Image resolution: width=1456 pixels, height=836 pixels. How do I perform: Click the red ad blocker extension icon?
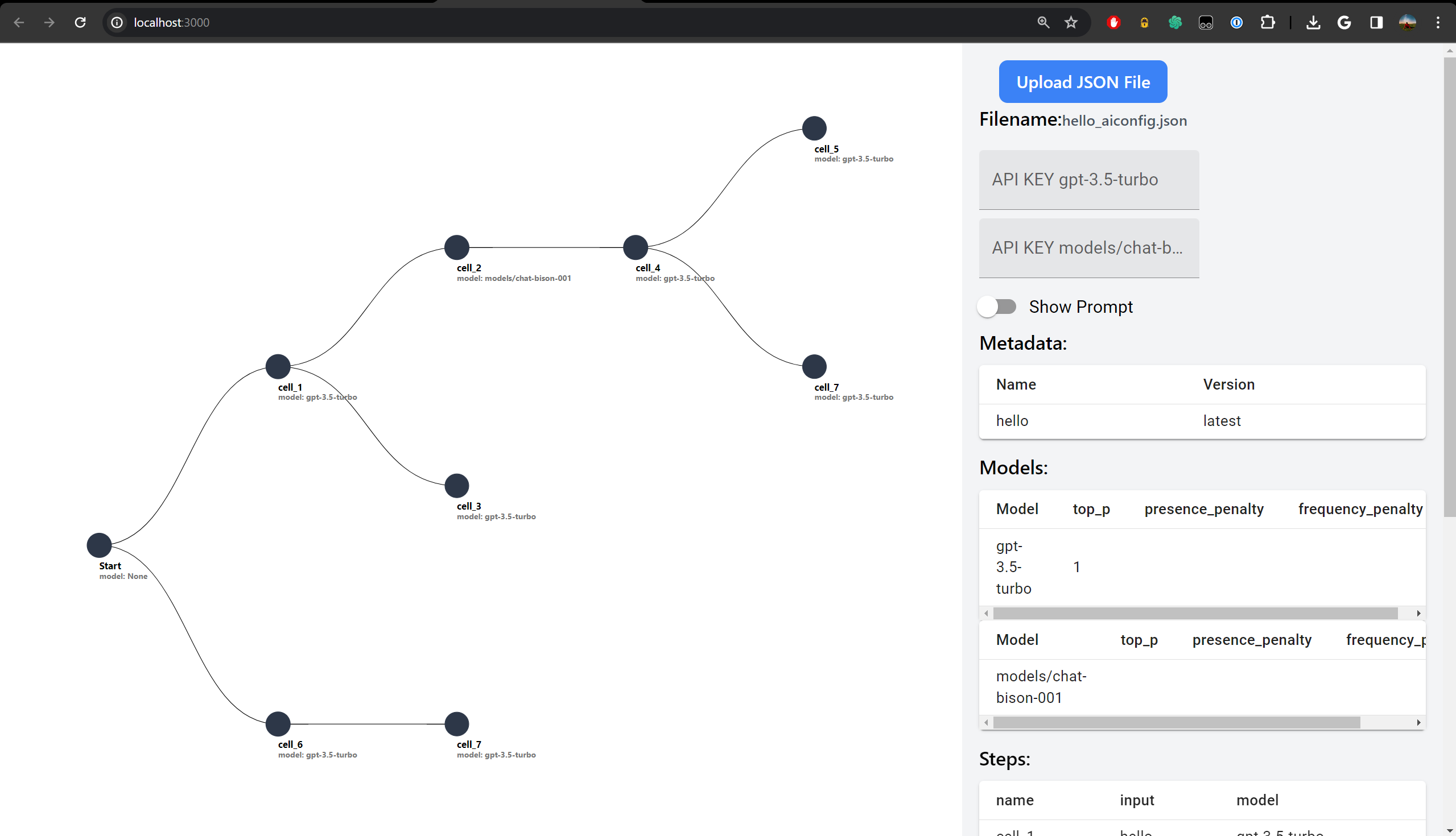click(x=1113, y=22)
